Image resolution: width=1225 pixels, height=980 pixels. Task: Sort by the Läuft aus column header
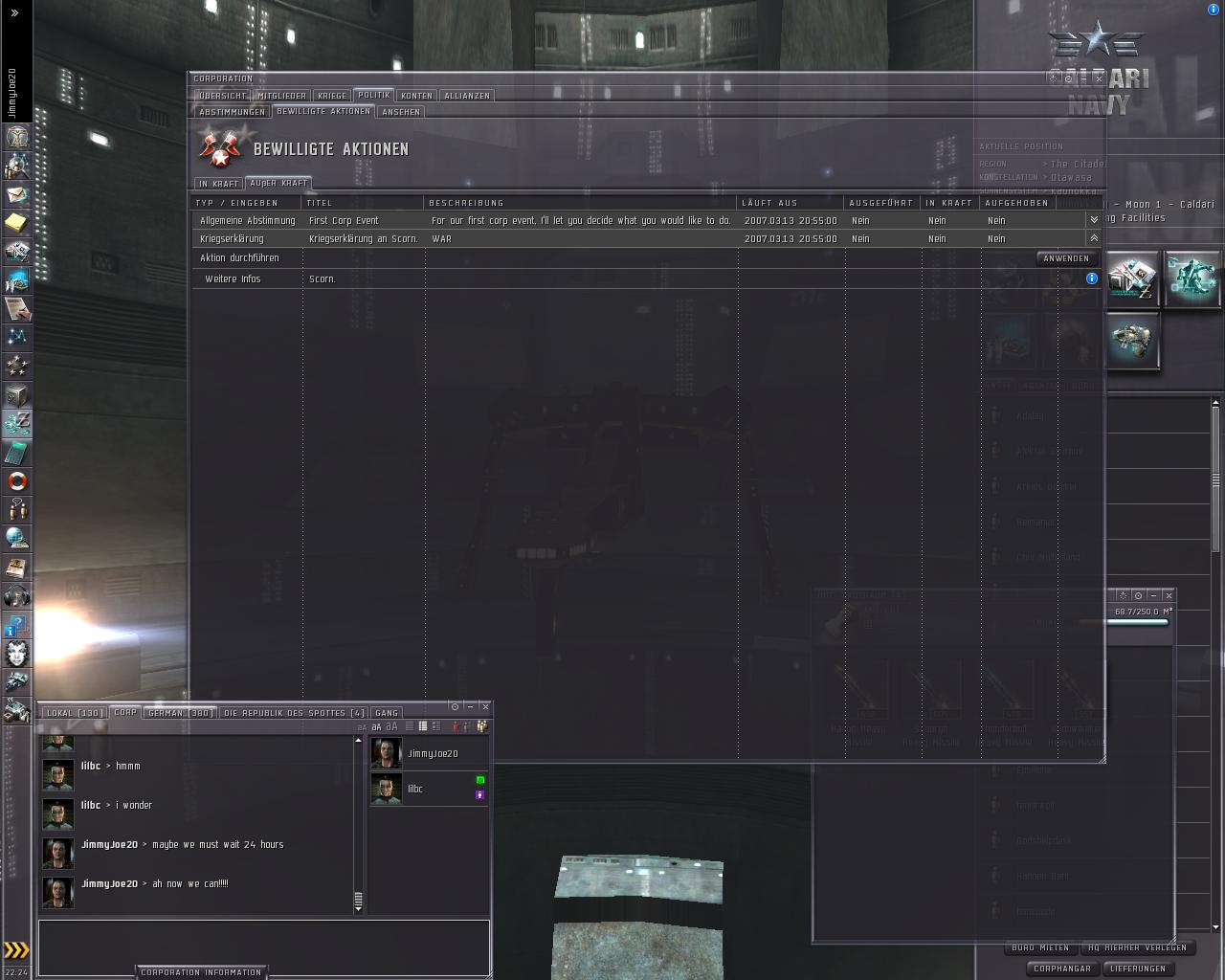tap(791, 203)
